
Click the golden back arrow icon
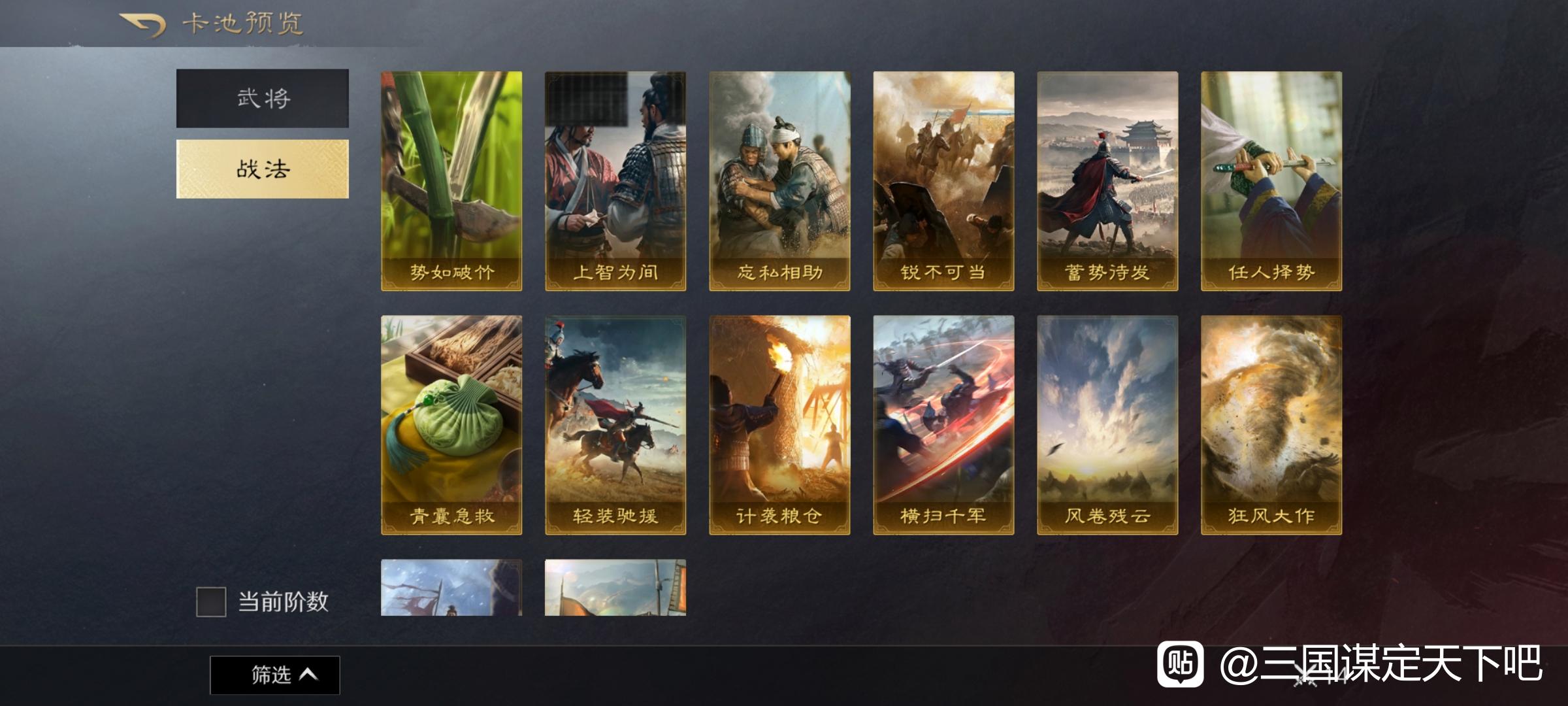tap(142, 25)
